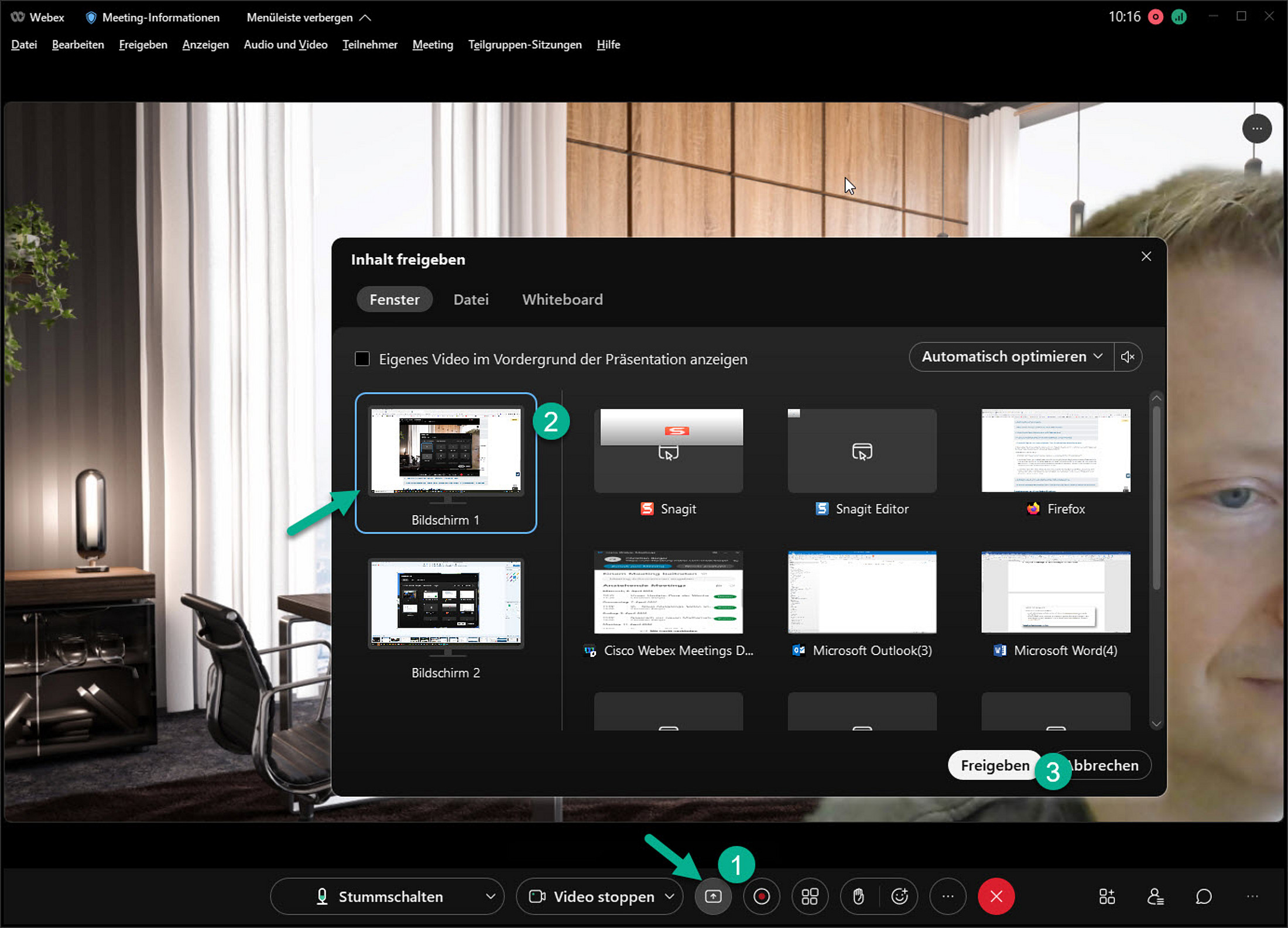Open the layout grid icon
Viewport: 1288px width, 928px height.
pyautogui.click(x=810, y=896)
